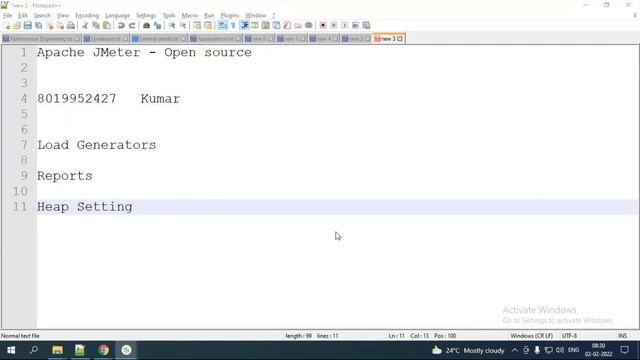This screenshot has width=640, height=360.
Task: Open the Macro menu
Action: (x=189, y=16)
